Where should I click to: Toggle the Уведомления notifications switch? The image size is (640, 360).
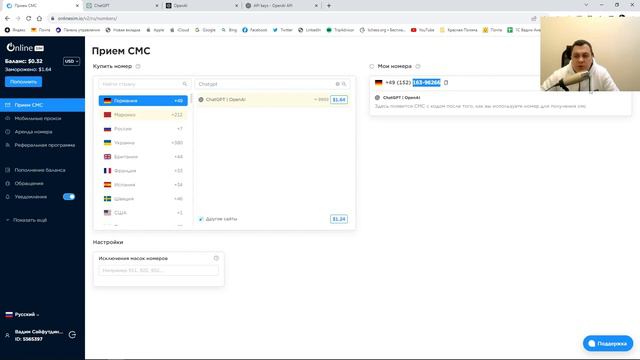pyautogui.click(x=69, y=197)
